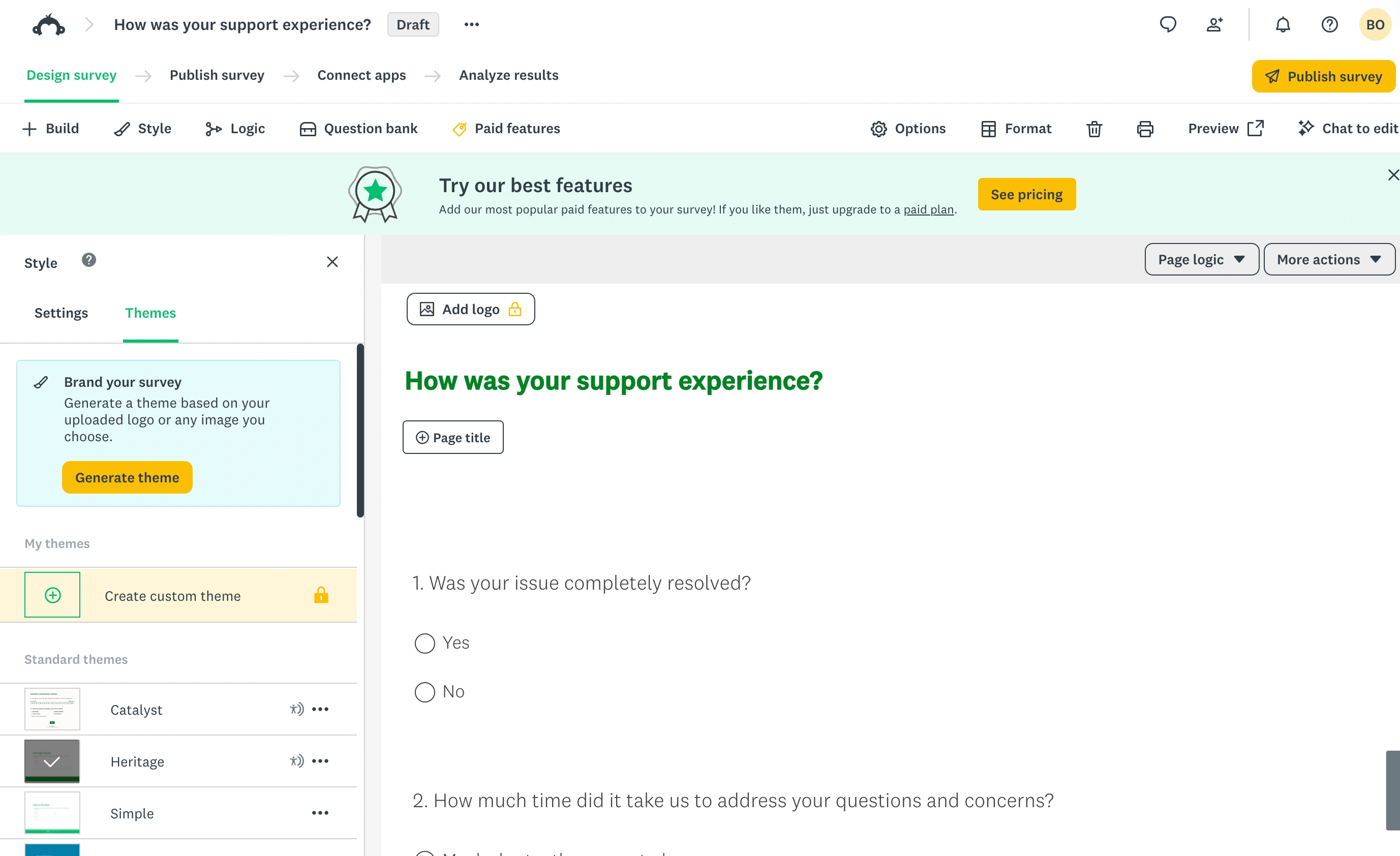
Task: Expand the More actions dropdown
Action: 1329,260
